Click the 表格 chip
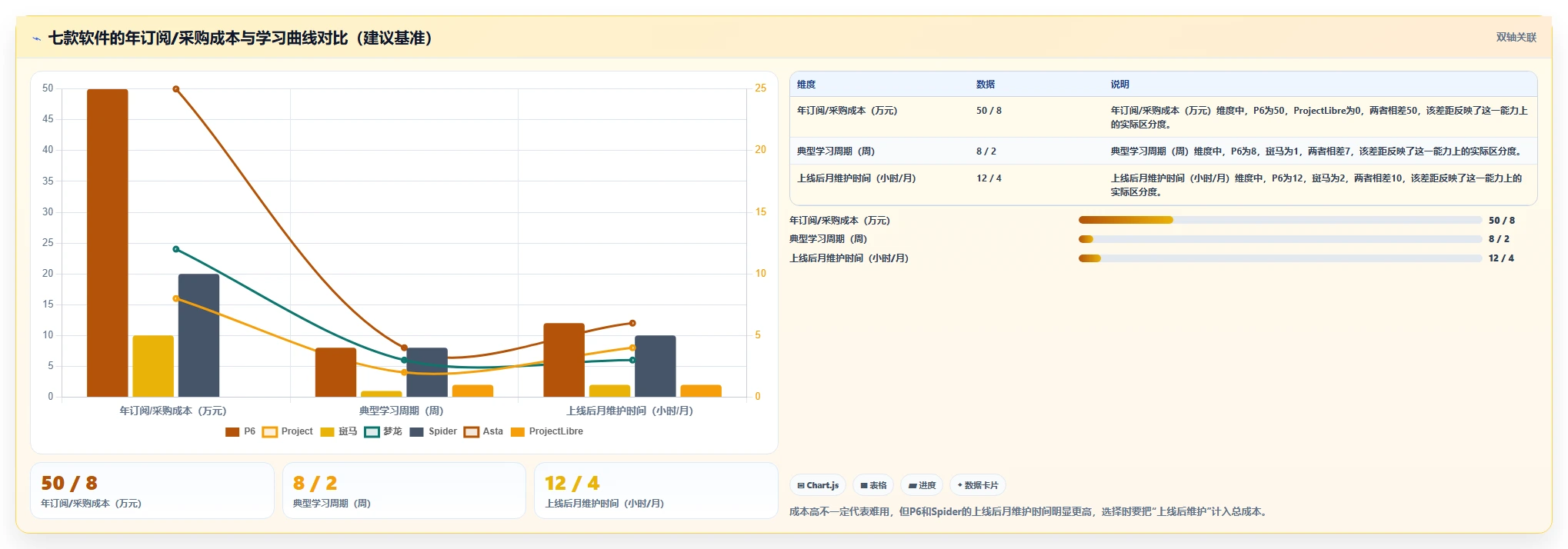The width and height of the screenshot is (1568, 549). click(873, 485)
